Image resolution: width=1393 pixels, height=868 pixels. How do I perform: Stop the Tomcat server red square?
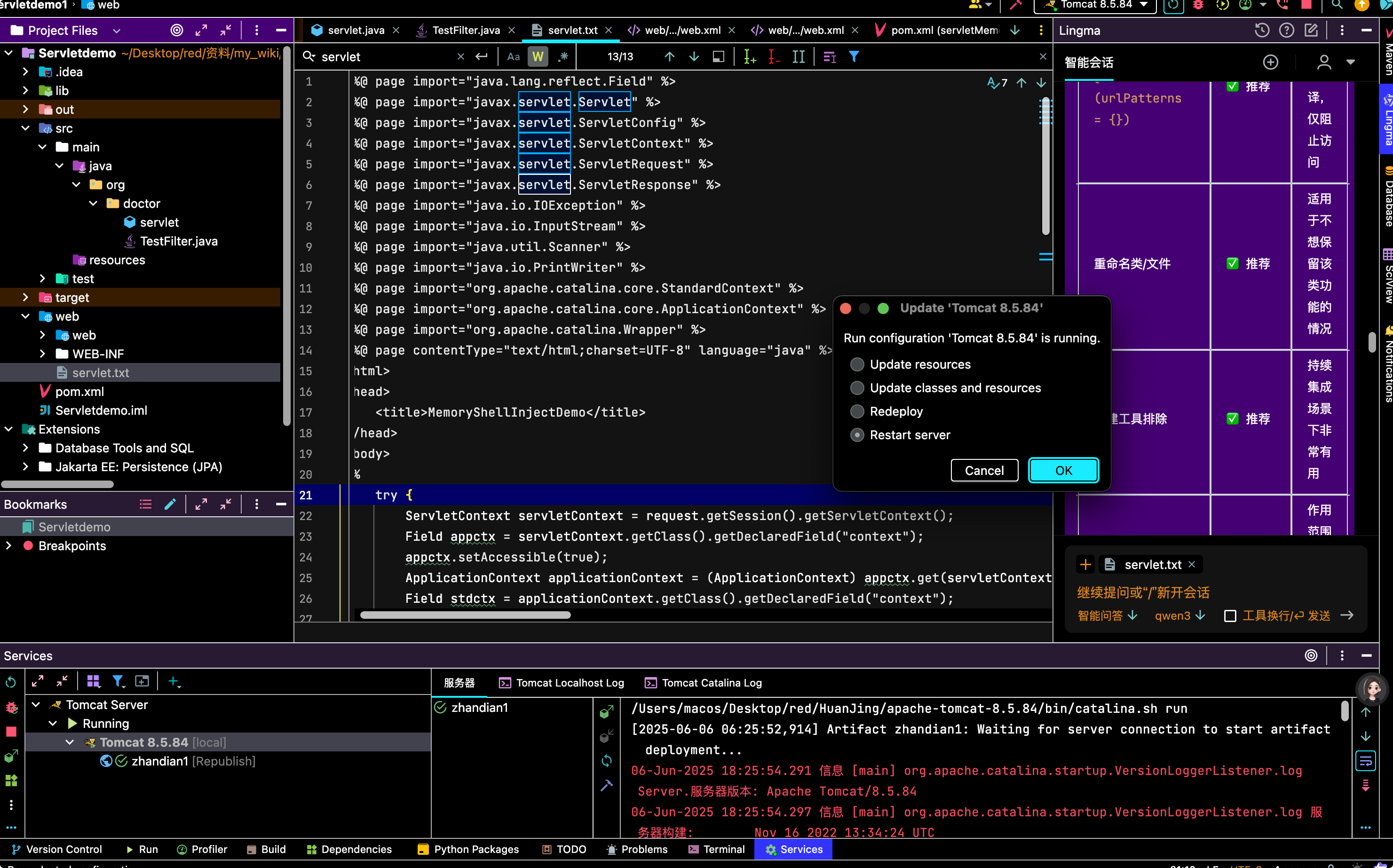11,732
